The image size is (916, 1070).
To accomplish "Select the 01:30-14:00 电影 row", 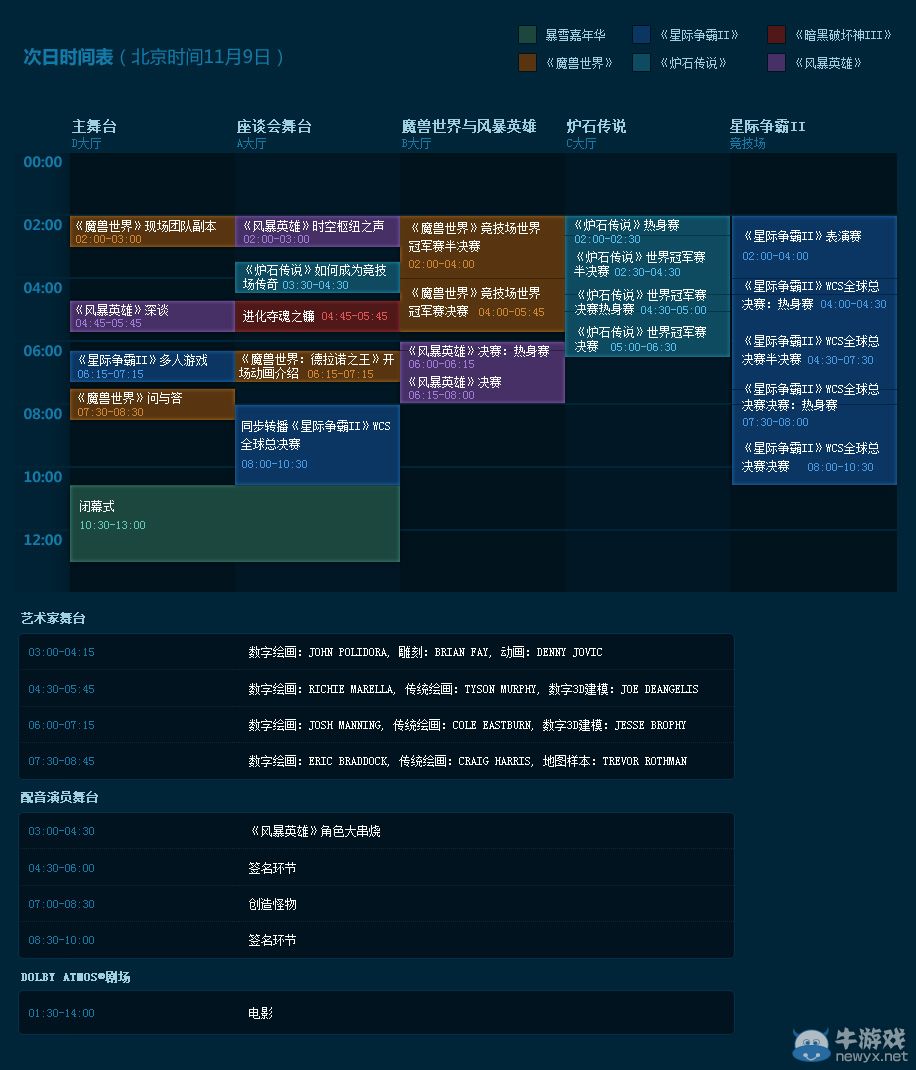I will click(376, 1013).
